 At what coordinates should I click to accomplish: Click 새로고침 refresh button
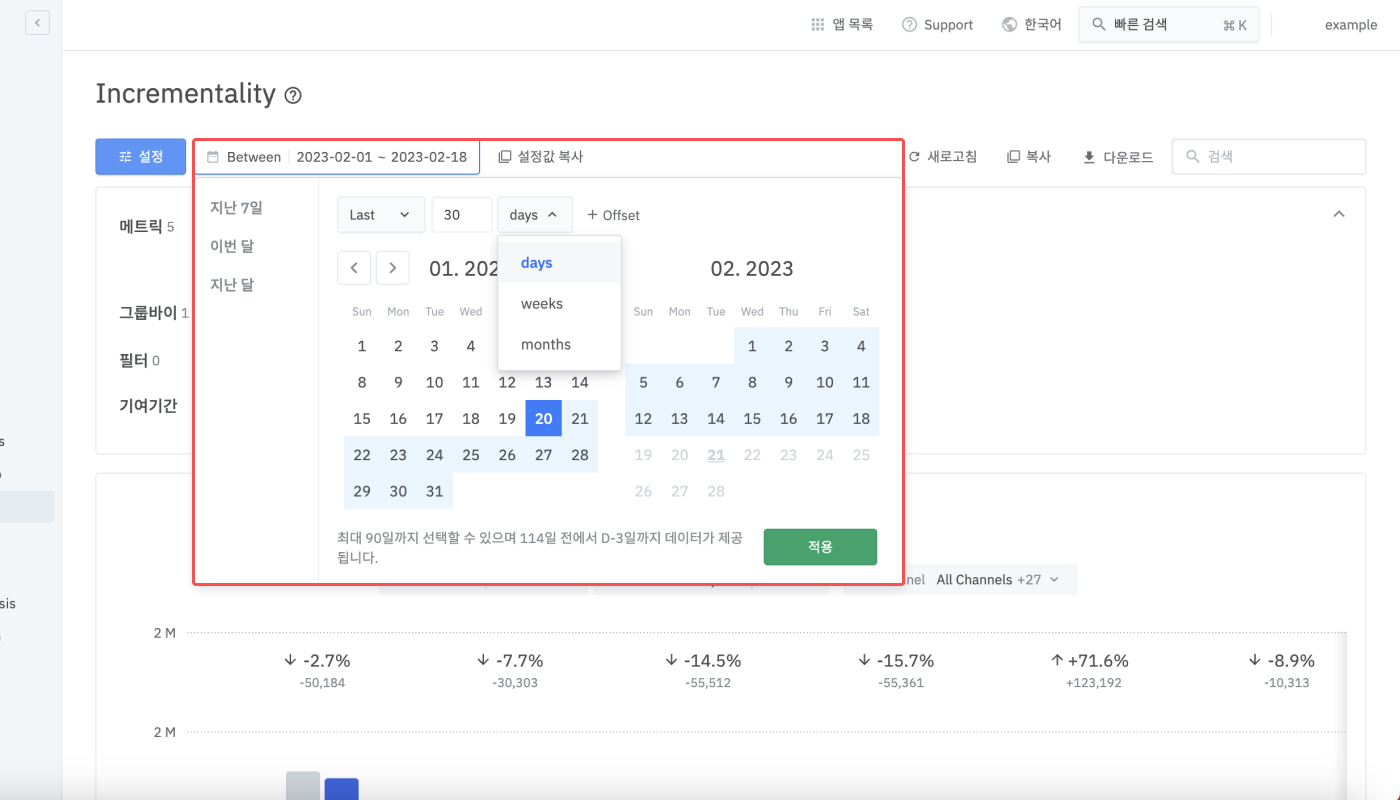coord(942,157)
